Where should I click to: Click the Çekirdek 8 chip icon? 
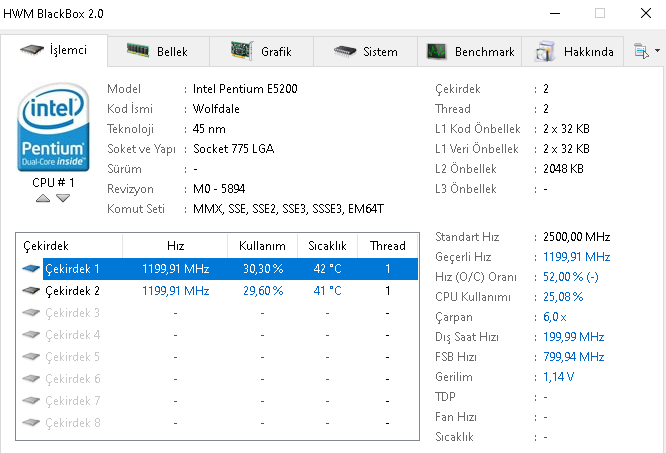pyautogui.click(x=32, y=423)
